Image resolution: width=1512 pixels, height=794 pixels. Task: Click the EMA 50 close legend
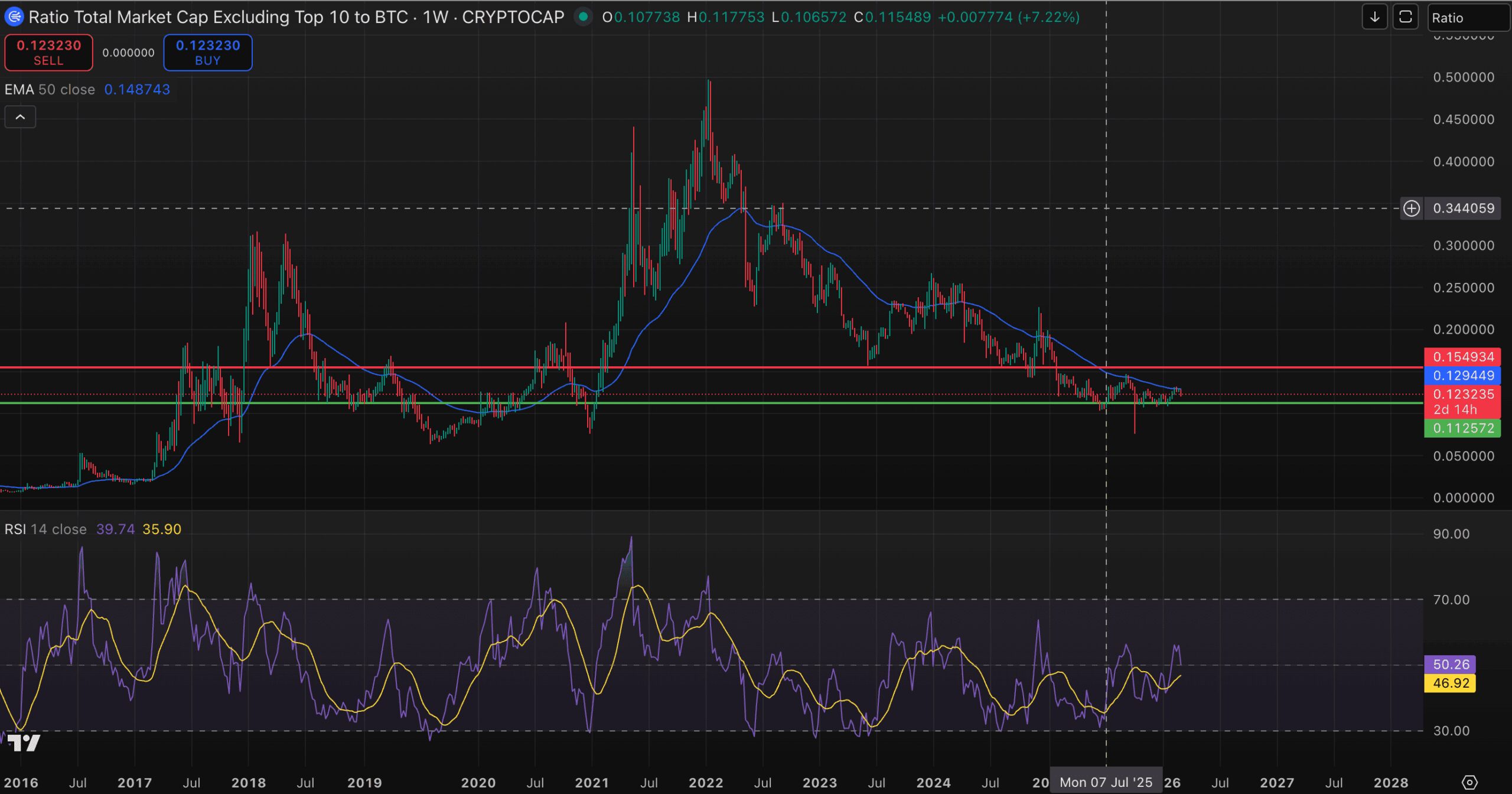click(x=50, y=90)
